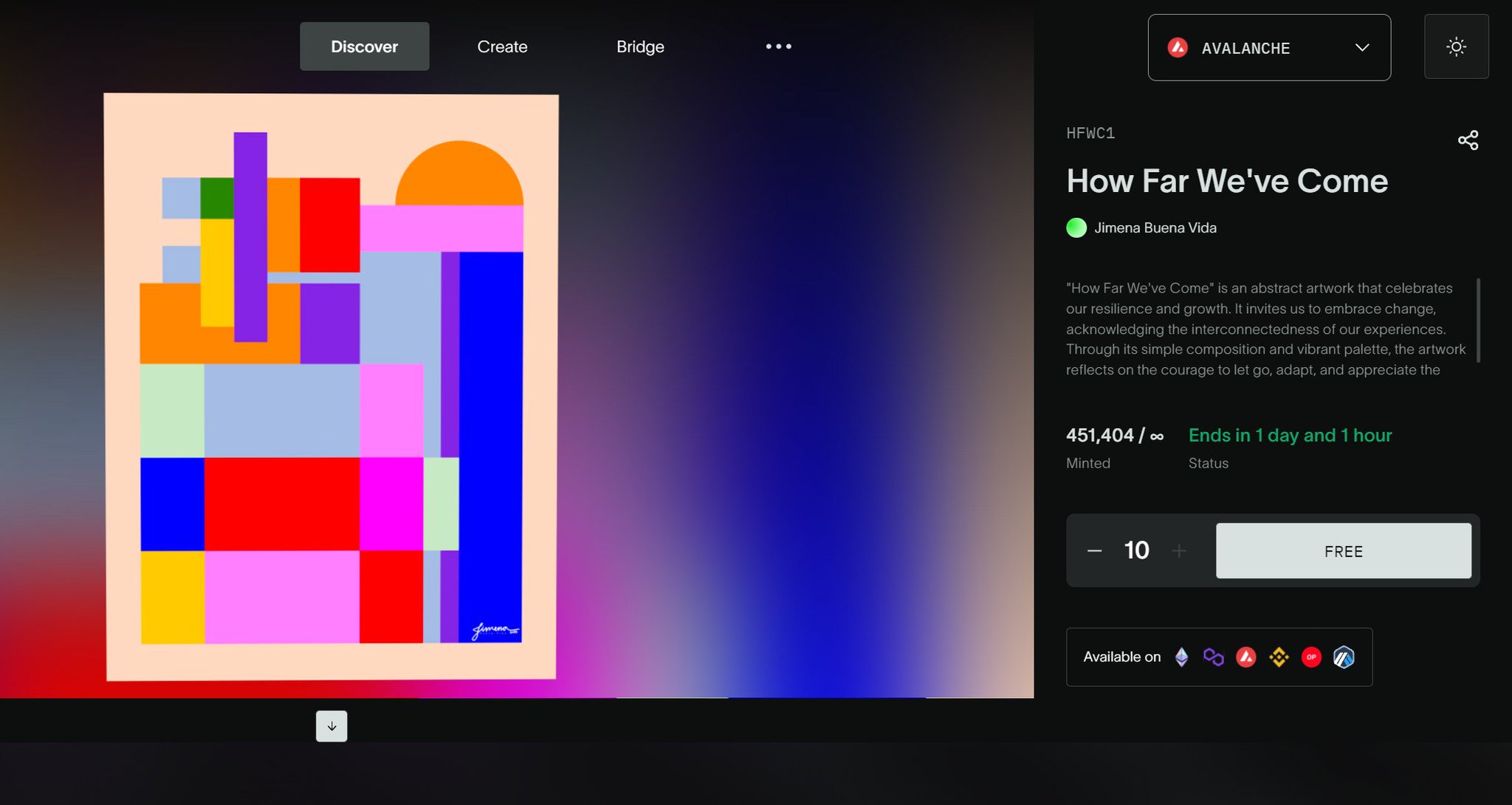Click the How Far We've Come artwork

click(x=331, y=386)
